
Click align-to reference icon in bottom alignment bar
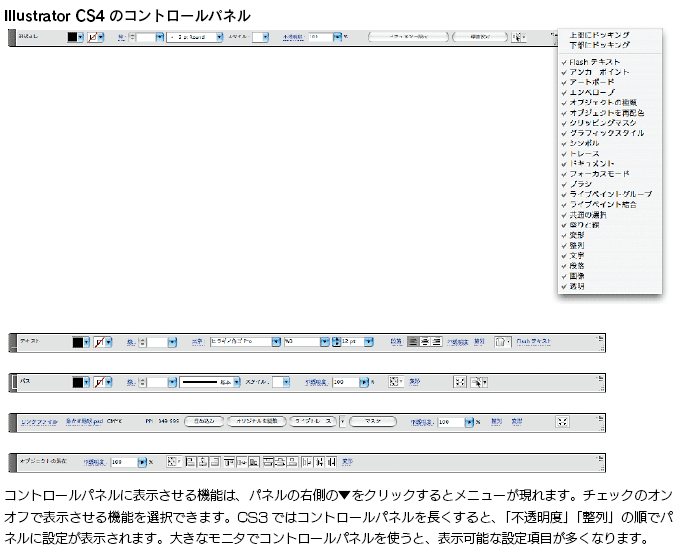coord(174,462)
